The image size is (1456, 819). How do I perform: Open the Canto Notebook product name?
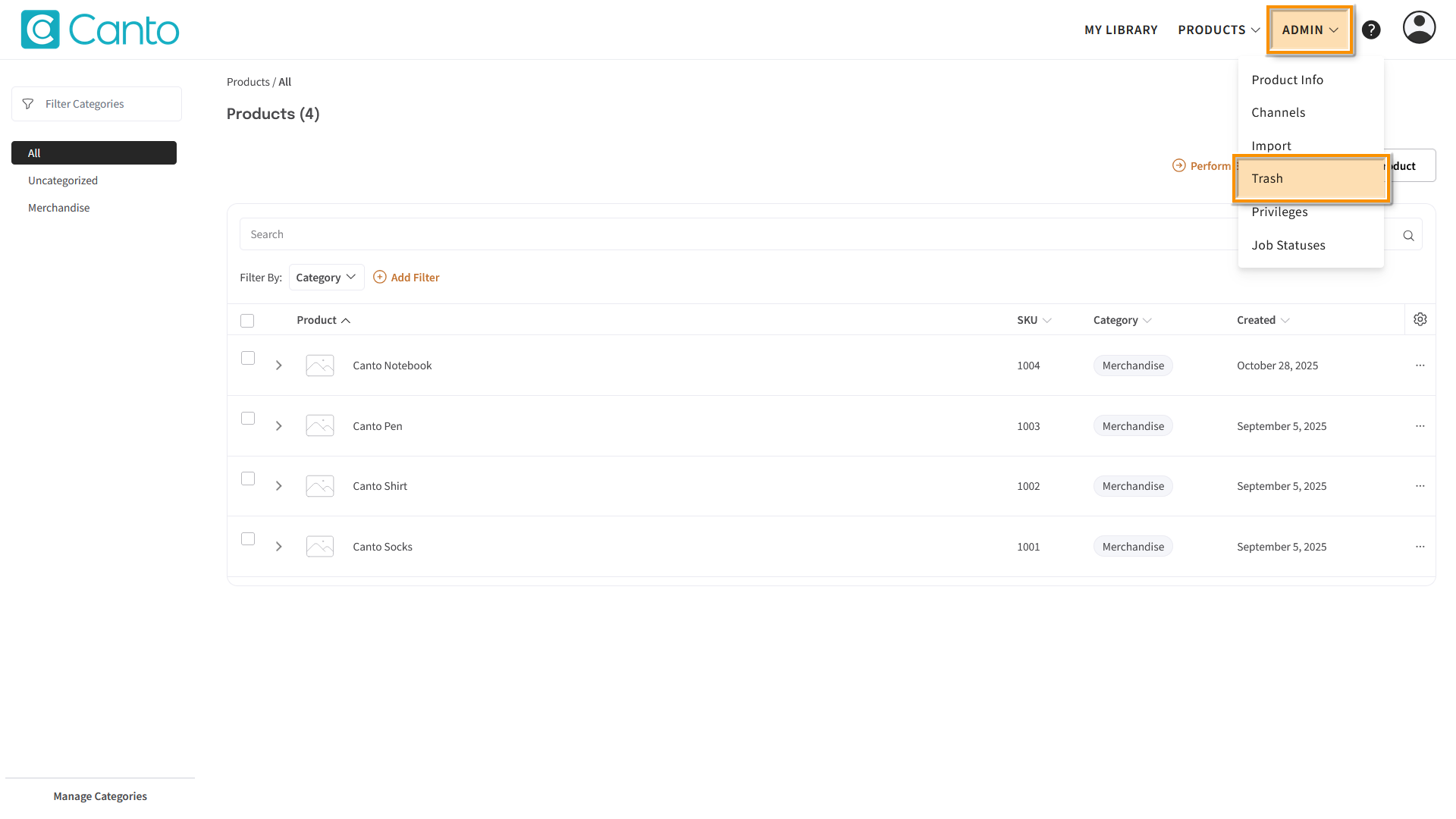pyautogui.click(x=392, y=366)
